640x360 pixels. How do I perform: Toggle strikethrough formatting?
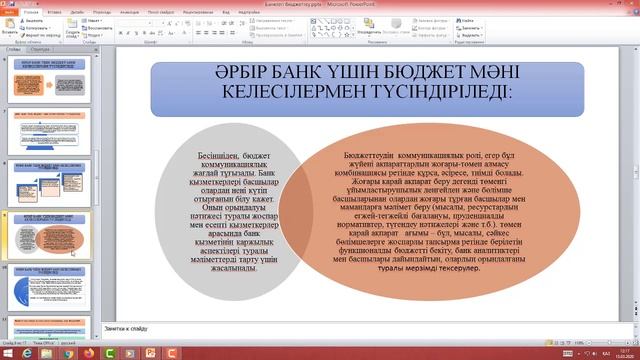[152, 33]
